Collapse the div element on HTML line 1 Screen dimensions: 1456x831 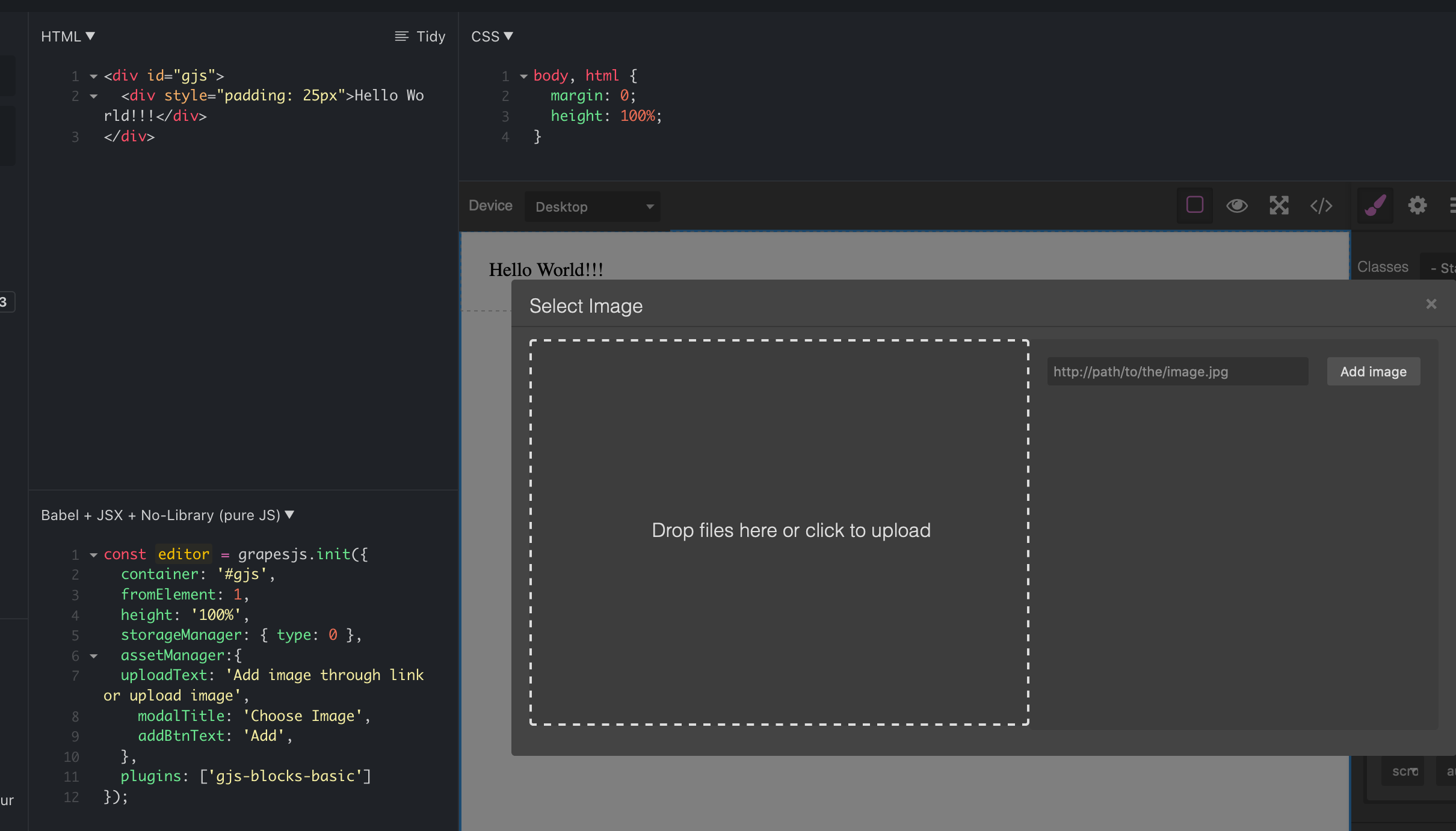[93, 76]
